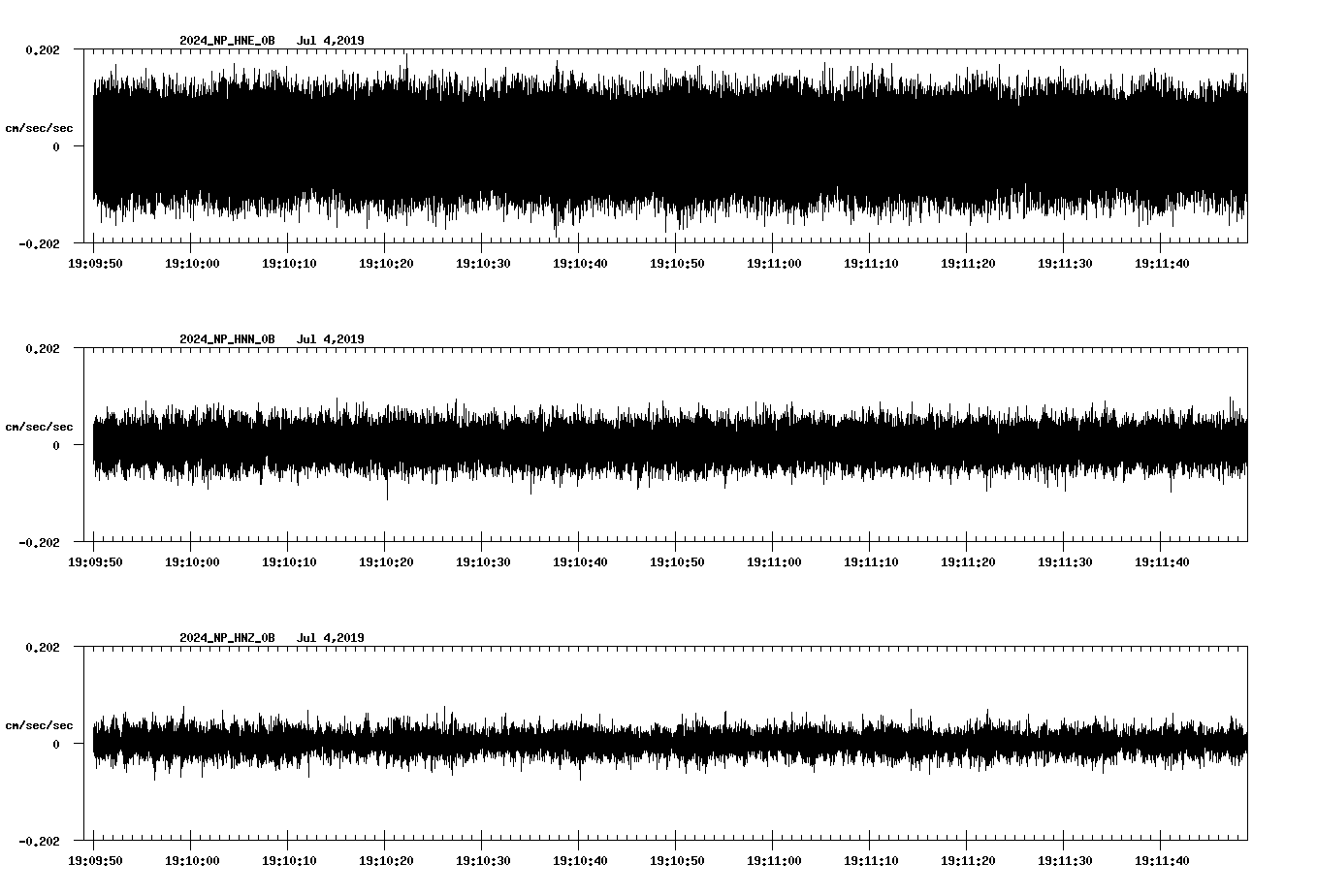Click the 19:09:50 time label under the HNZ plot
Image resolution: width=1317 pixels, height=896 pixels.
coord(95,860)
